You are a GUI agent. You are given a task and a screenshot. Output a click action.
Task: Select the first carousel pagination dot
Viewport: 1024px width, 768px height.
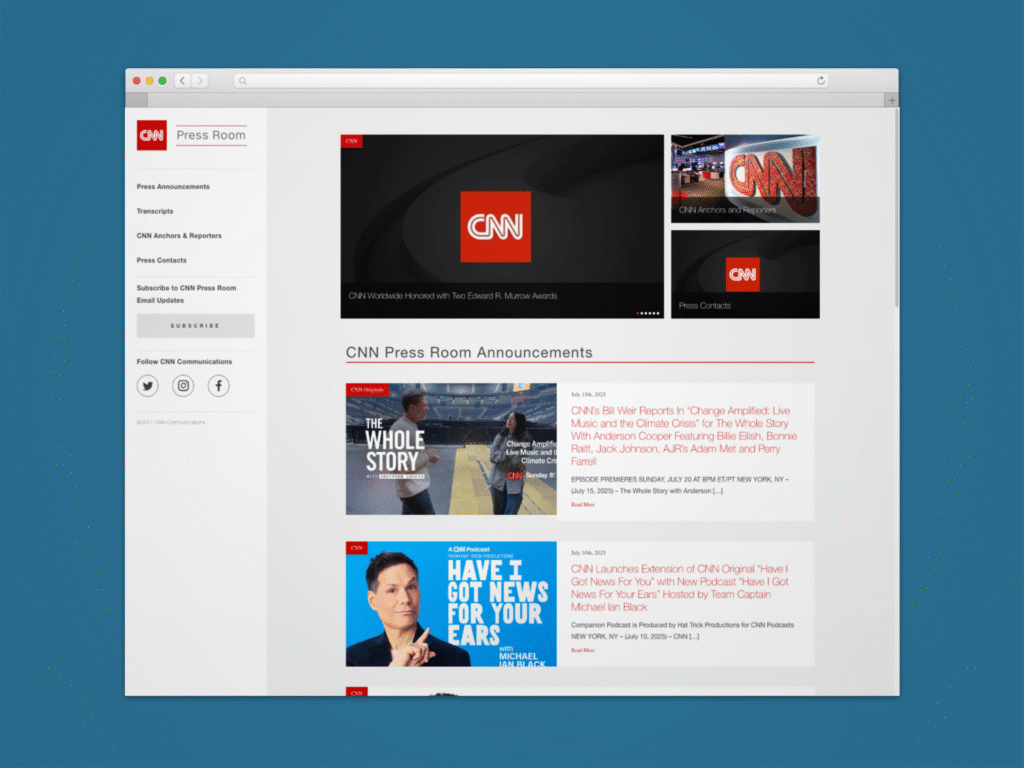click(x=638, y=313)
